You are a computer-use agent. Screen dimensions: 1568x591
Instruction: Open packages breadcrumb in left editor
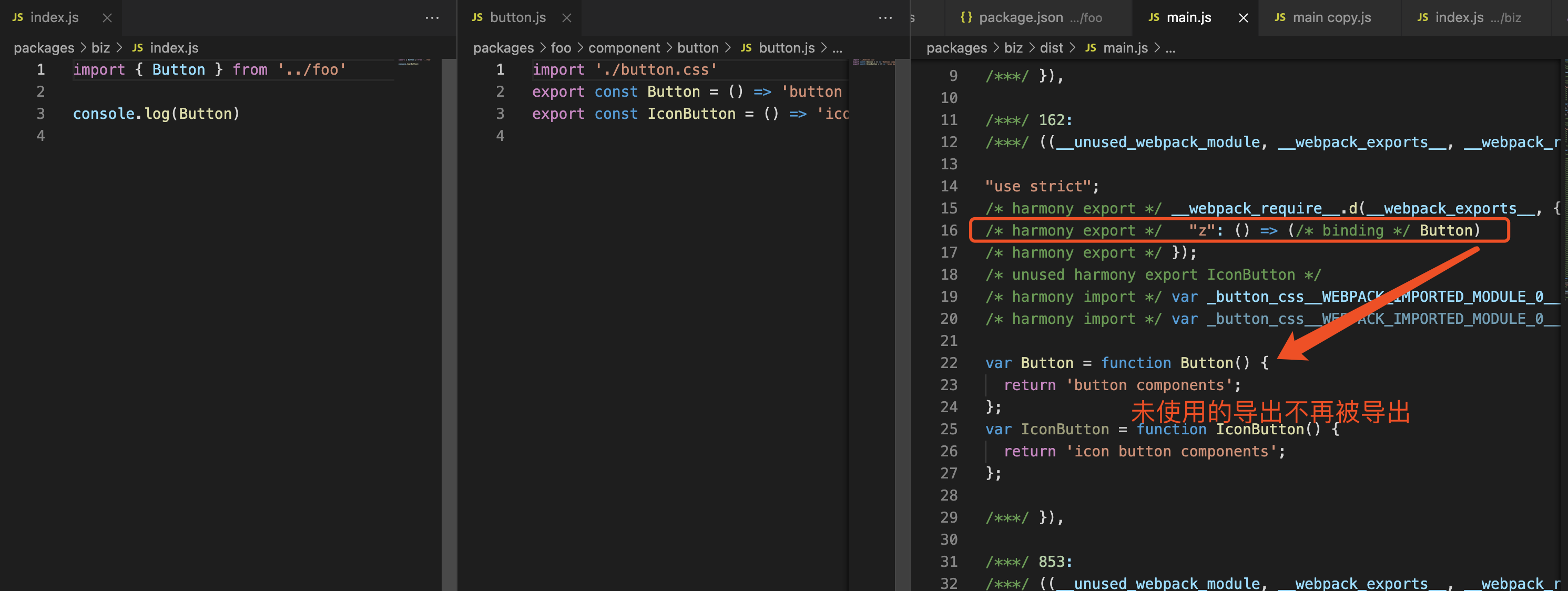(44, 47)
